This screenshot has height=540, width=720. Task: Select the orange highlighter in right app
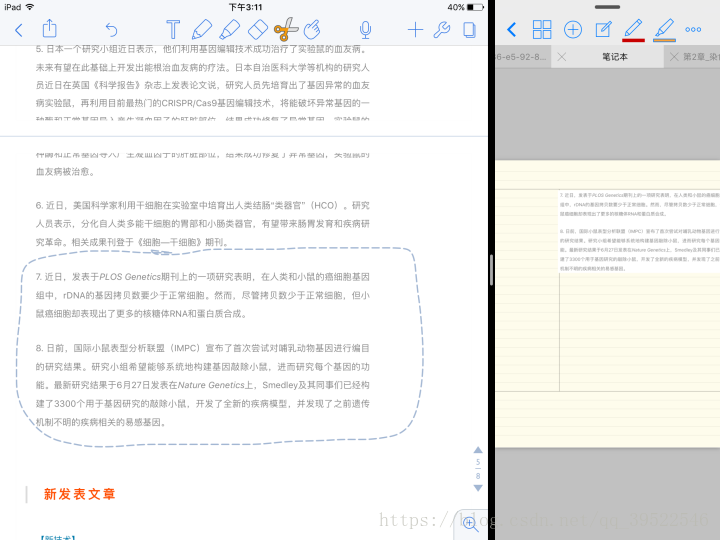pyautogui.click(x=664, y=30)
